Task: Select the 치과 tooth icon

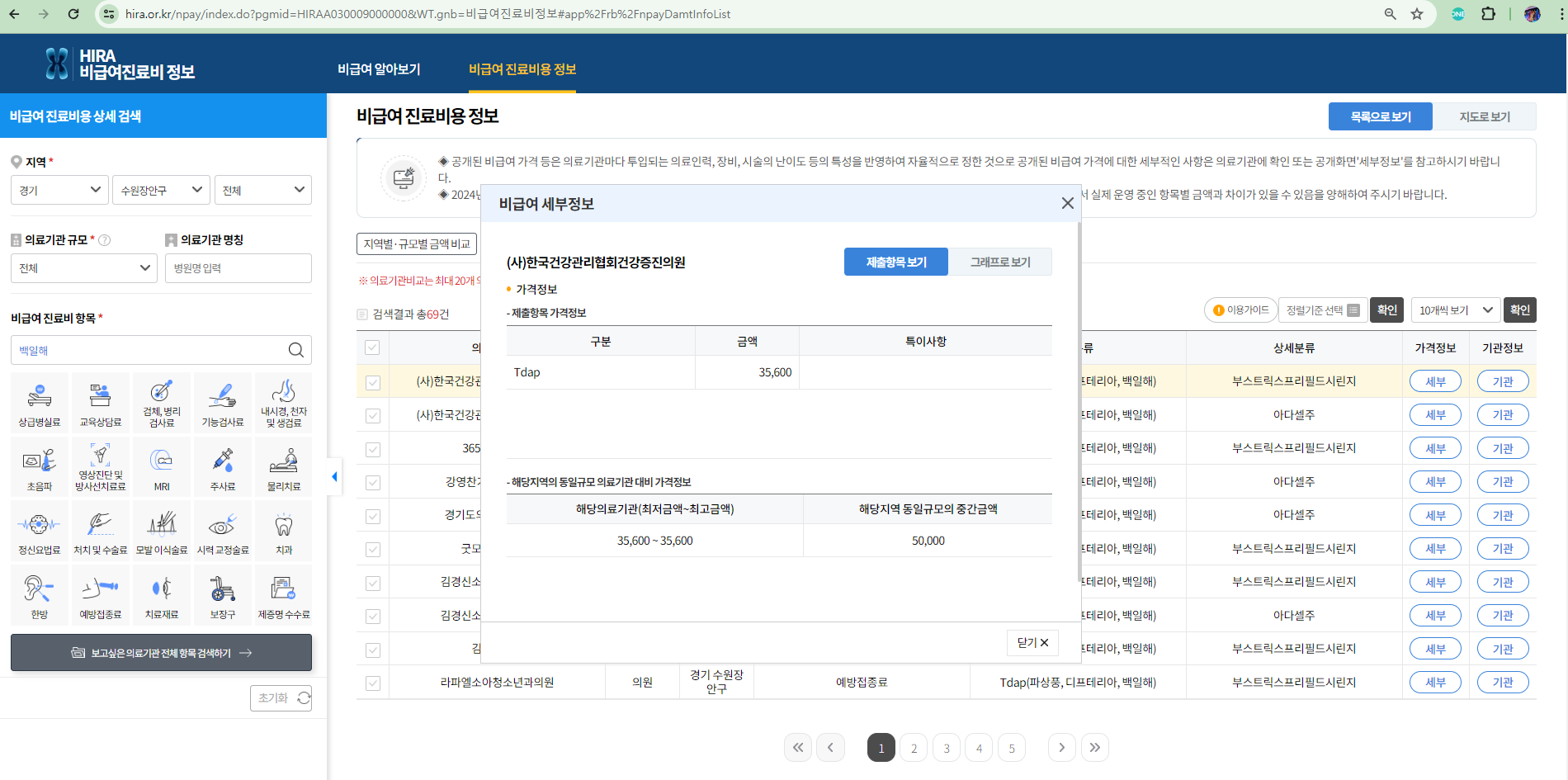Action: (x=284, y=531)
